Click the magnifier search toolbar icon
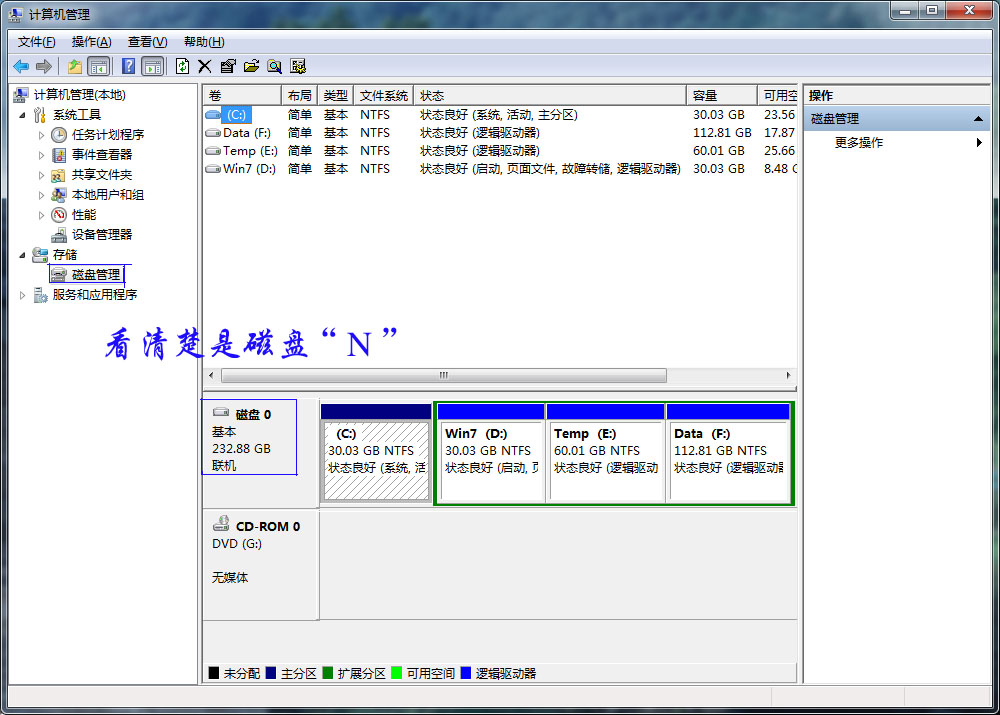This screenshot has width=1000, height=715. tap(274, 66)
